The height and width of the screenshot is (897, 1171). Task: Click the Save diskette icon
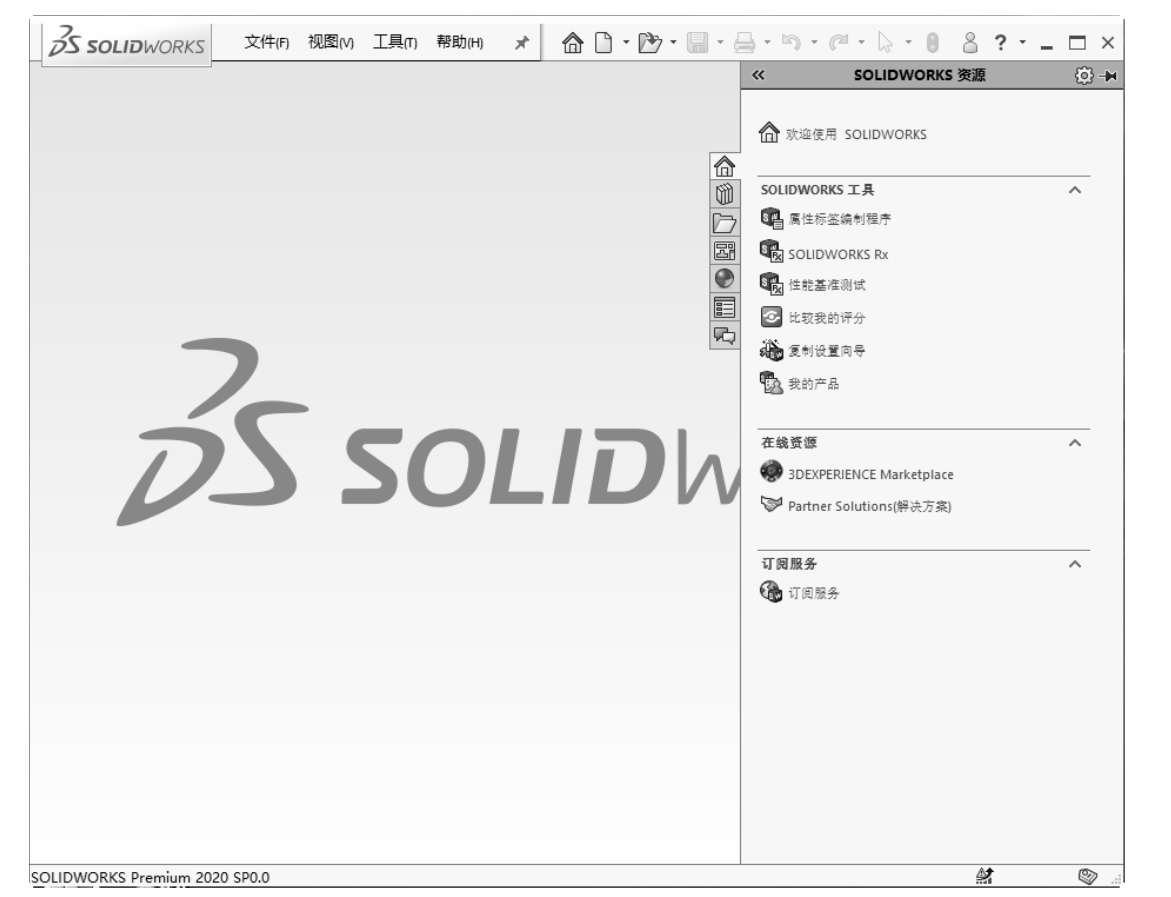[x=698, y=43]
